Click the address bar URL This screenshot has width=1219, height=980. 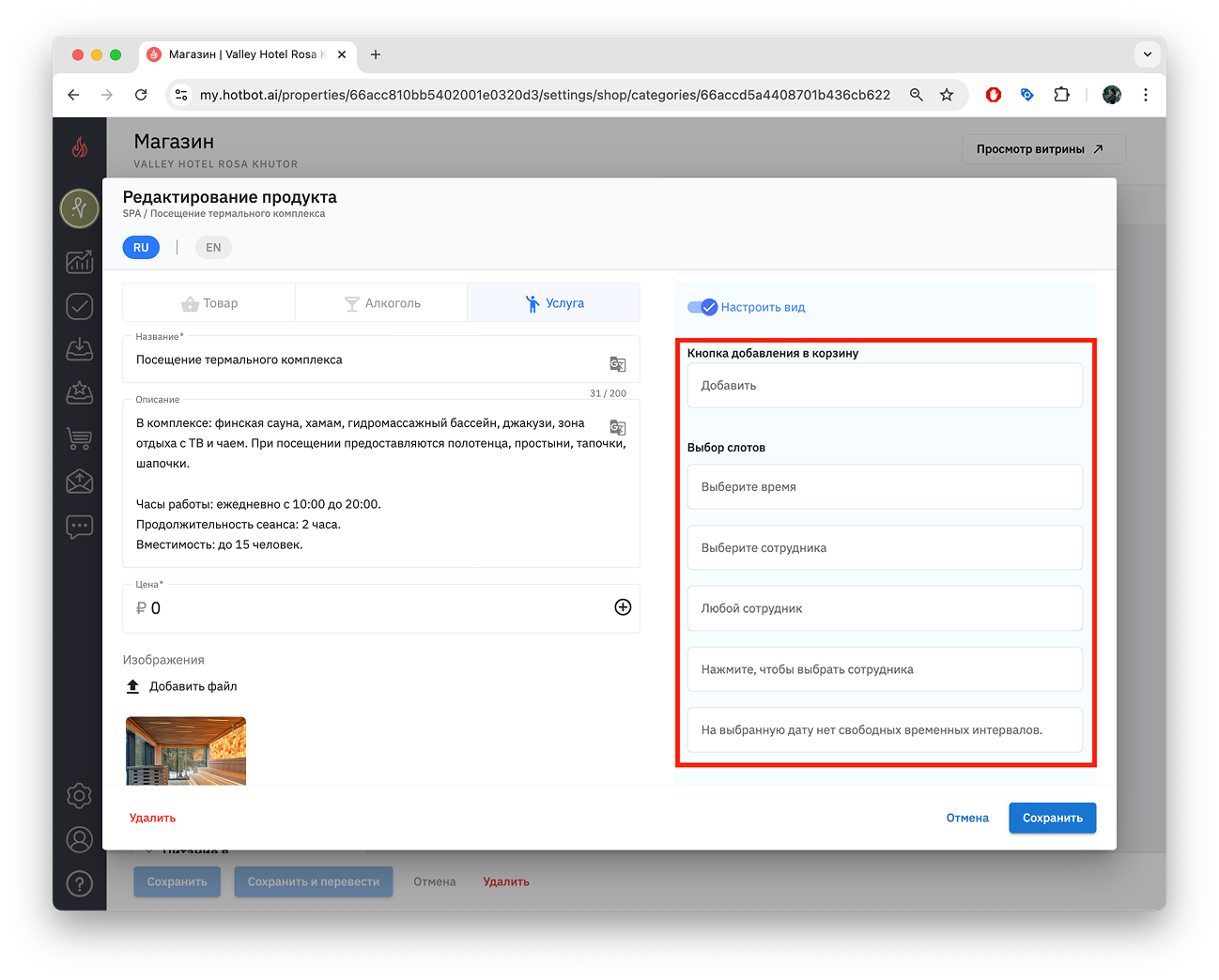point(545,95)
